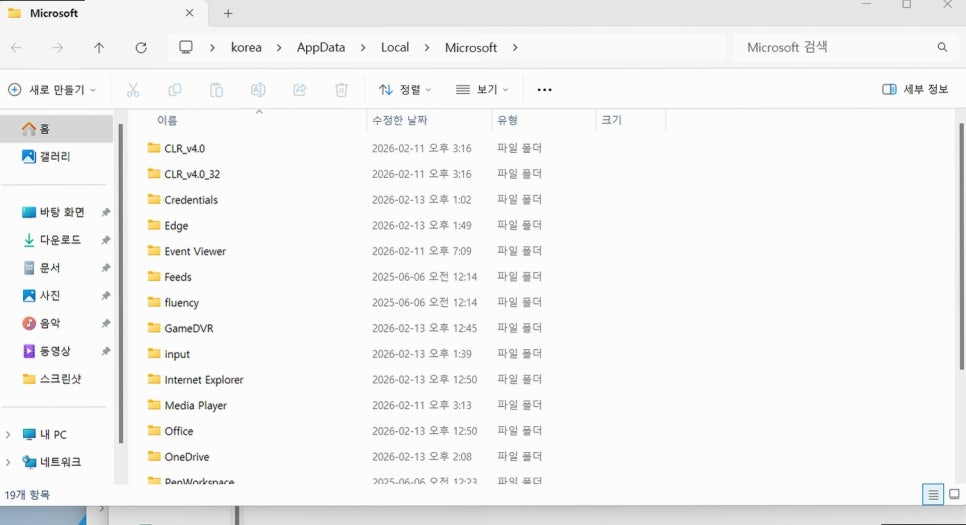Open the 새로 만들기 dropdown
Viewport: 966px width, 525px height.
click(x=52, y=90)
